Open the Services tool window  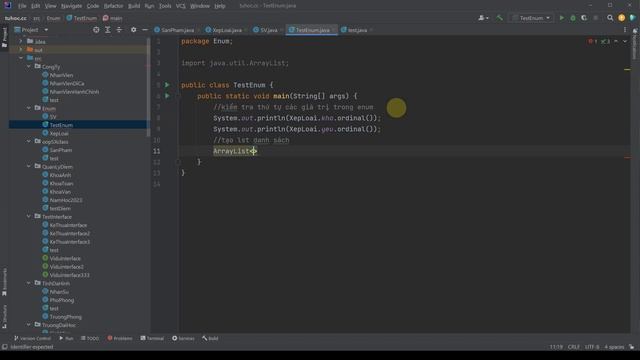coord(183,338)
